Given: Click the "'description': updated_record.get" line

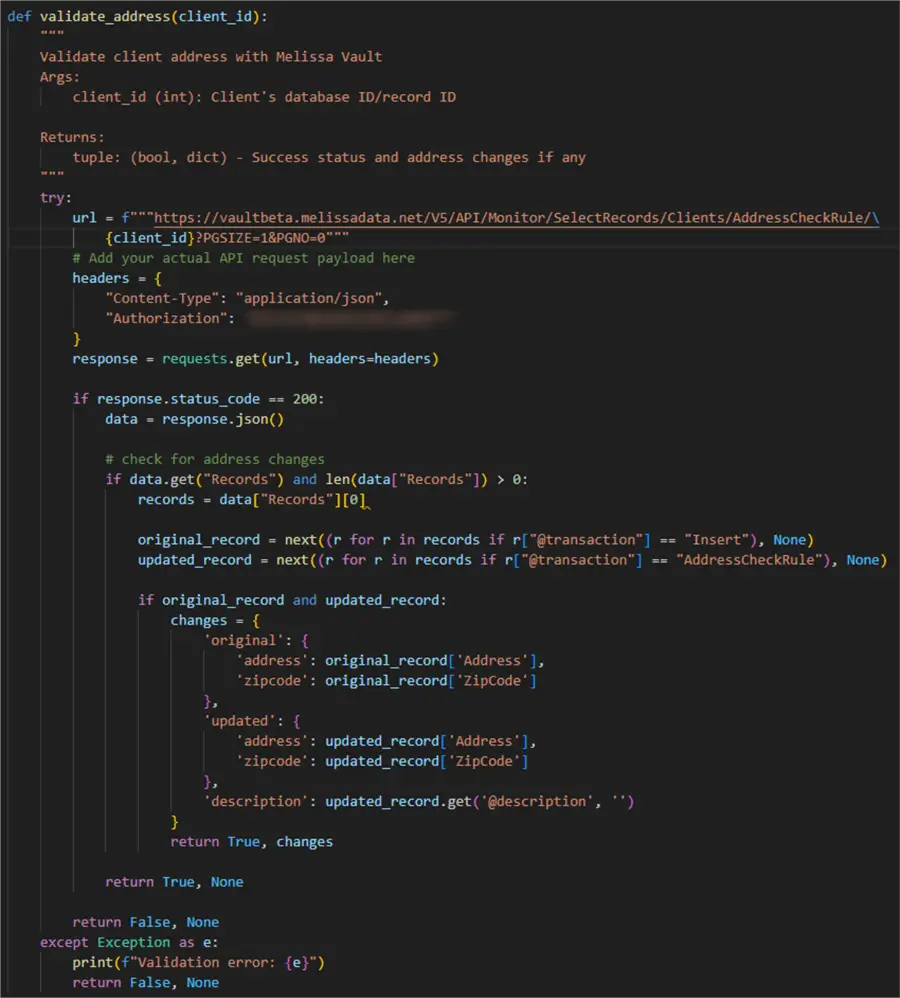Looking at the screenshot, I should click(x=419, y=801).
